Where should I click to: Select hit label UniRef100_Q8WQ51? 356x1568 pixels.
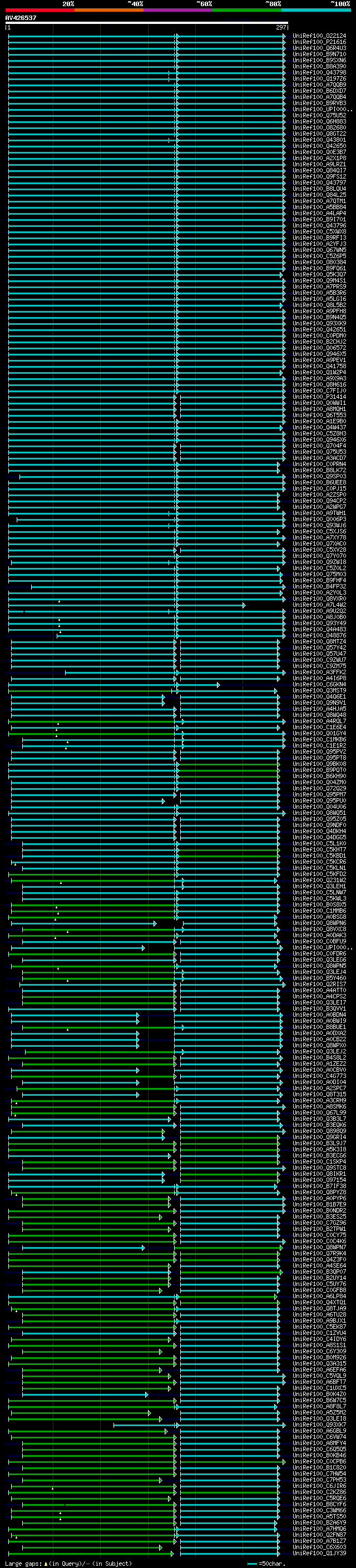coord(319,813)
